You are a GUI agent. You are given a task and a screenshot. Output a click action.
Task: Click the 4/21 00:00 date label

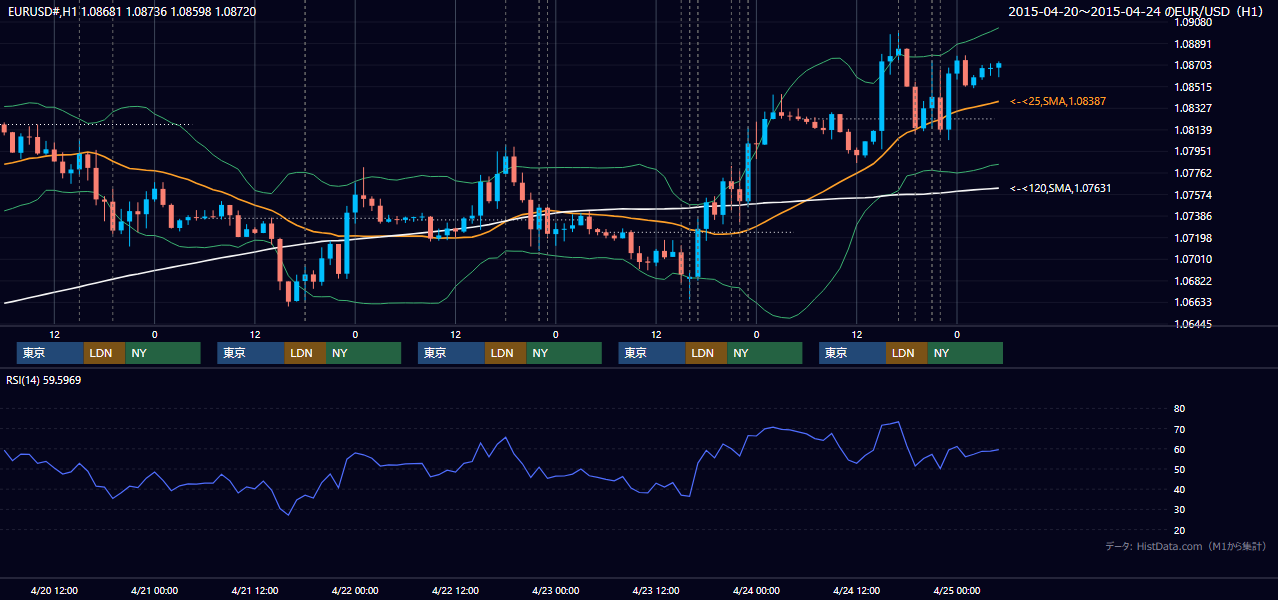click(x=154, y=590)
